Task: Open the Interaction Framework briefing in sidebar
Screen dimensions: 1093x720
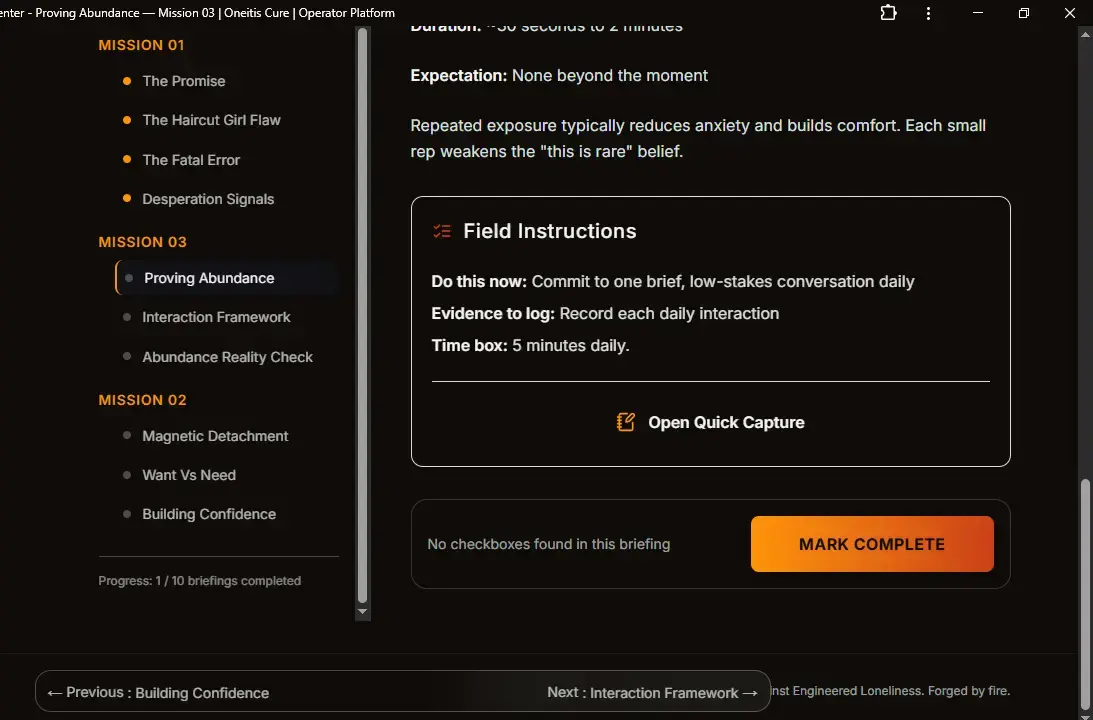Action: [x=216, y=317]
